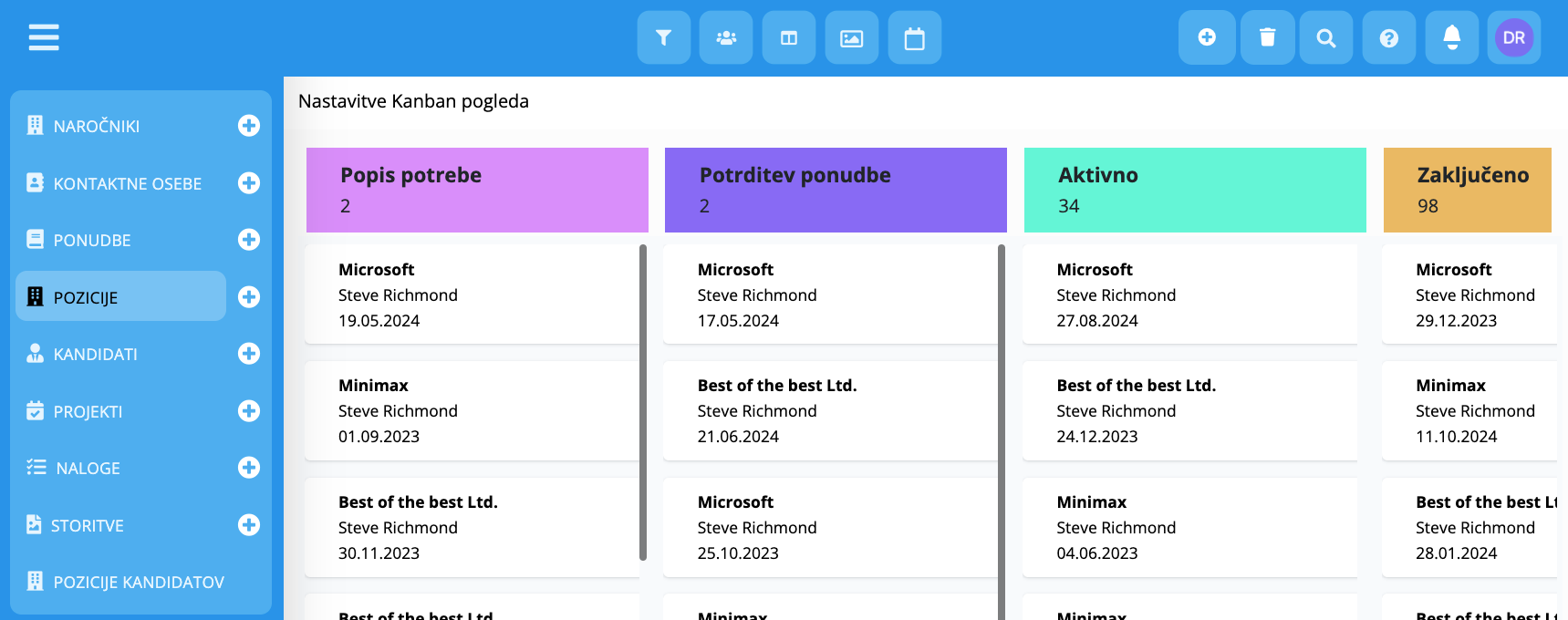Click the filter funnel icon

tap(663, 37)
